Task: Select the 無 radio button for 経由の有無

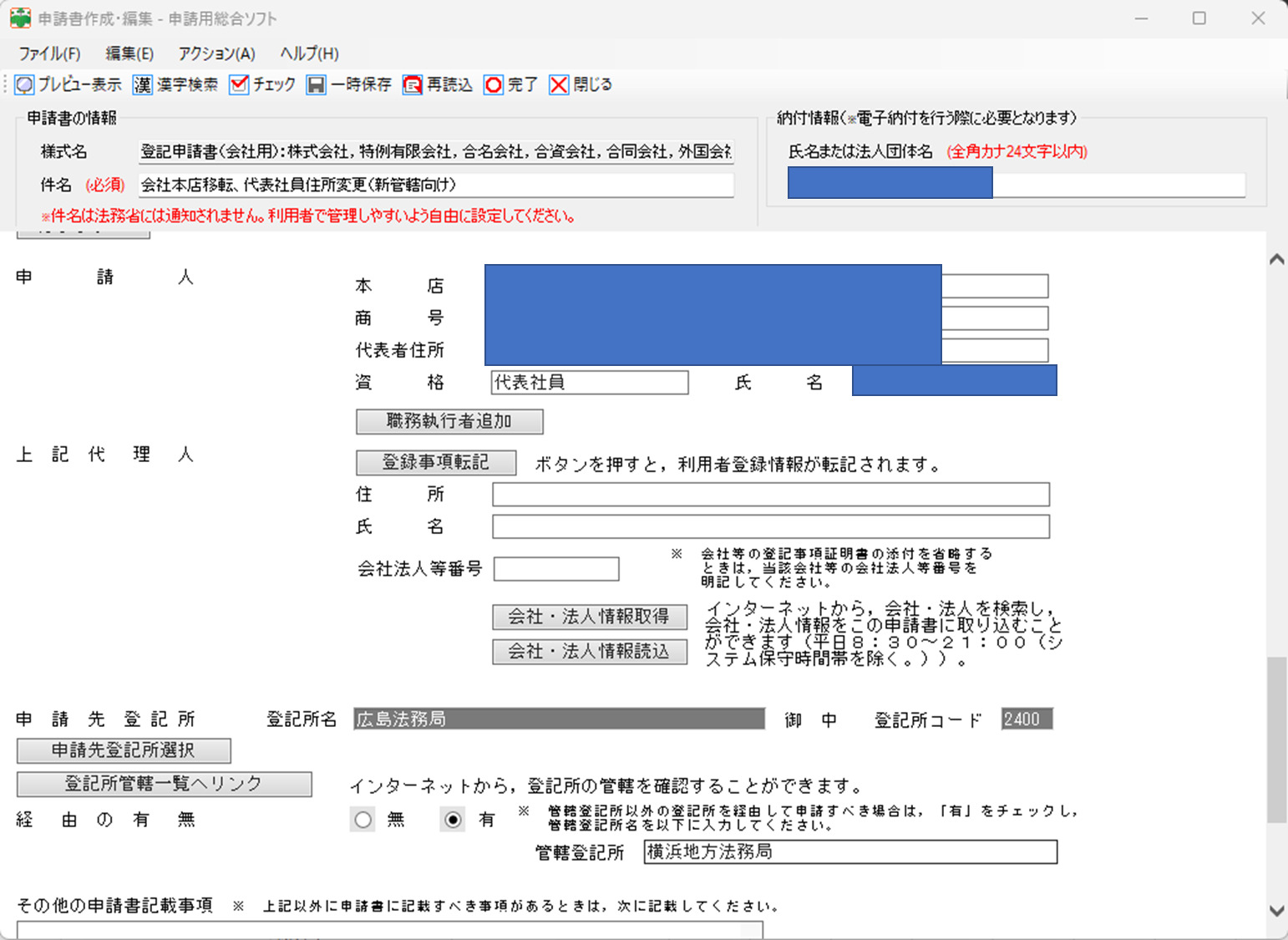Action: pyautogui.click(x=363, y=820)
